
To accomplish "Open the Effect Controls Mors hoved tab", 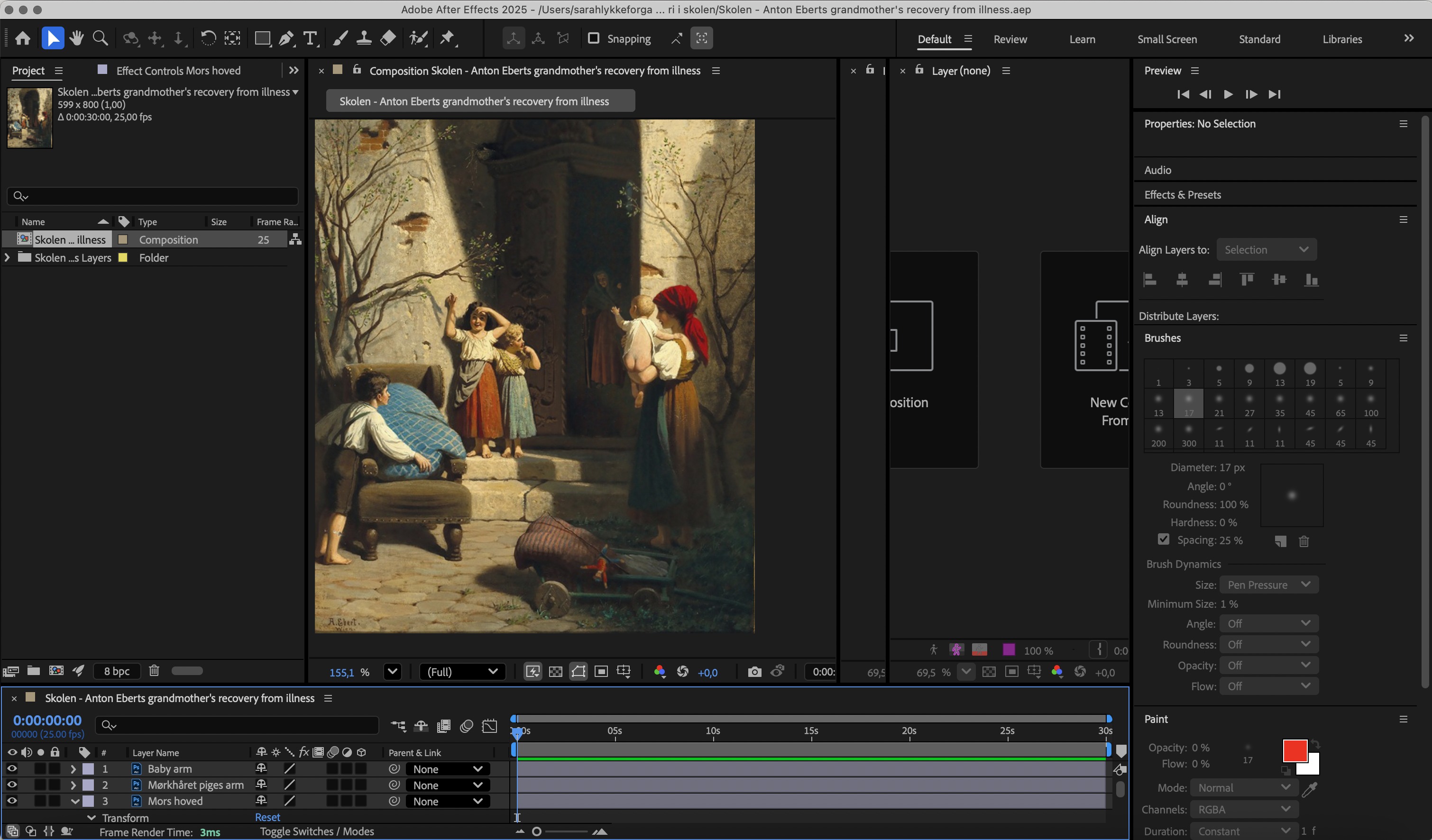I will [x=178, y=71].
